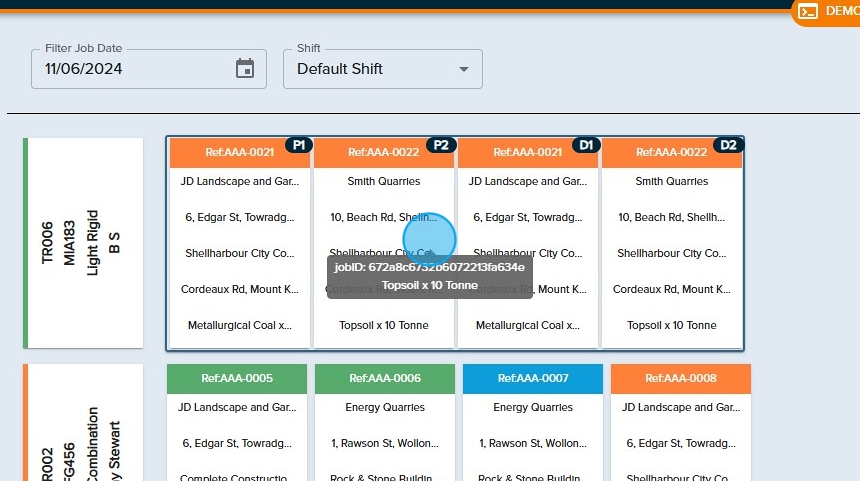Click Topsoil x 10 Tonne in D2 card
This screenshot has width=860, height=481.
(671, 325)
